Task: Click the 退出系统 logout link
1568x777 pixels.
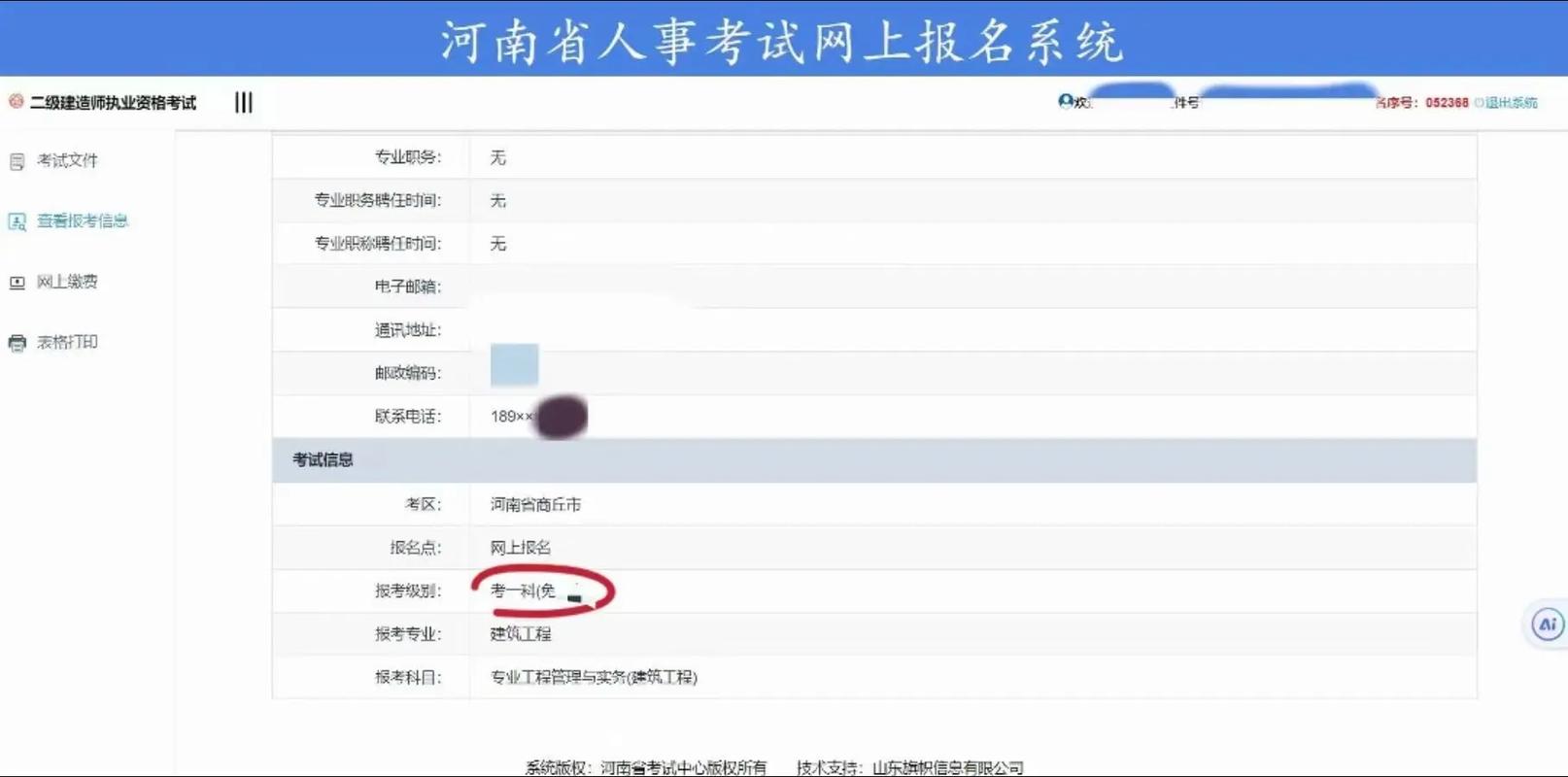Action: tap(1511, 102)
